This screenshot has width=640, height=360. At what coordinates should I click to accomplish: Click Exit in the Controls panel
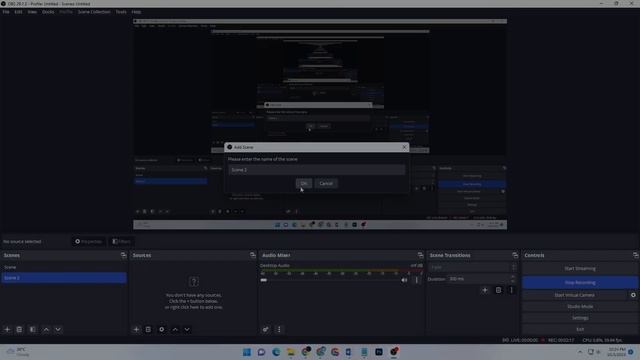click(x=580, y=329)
